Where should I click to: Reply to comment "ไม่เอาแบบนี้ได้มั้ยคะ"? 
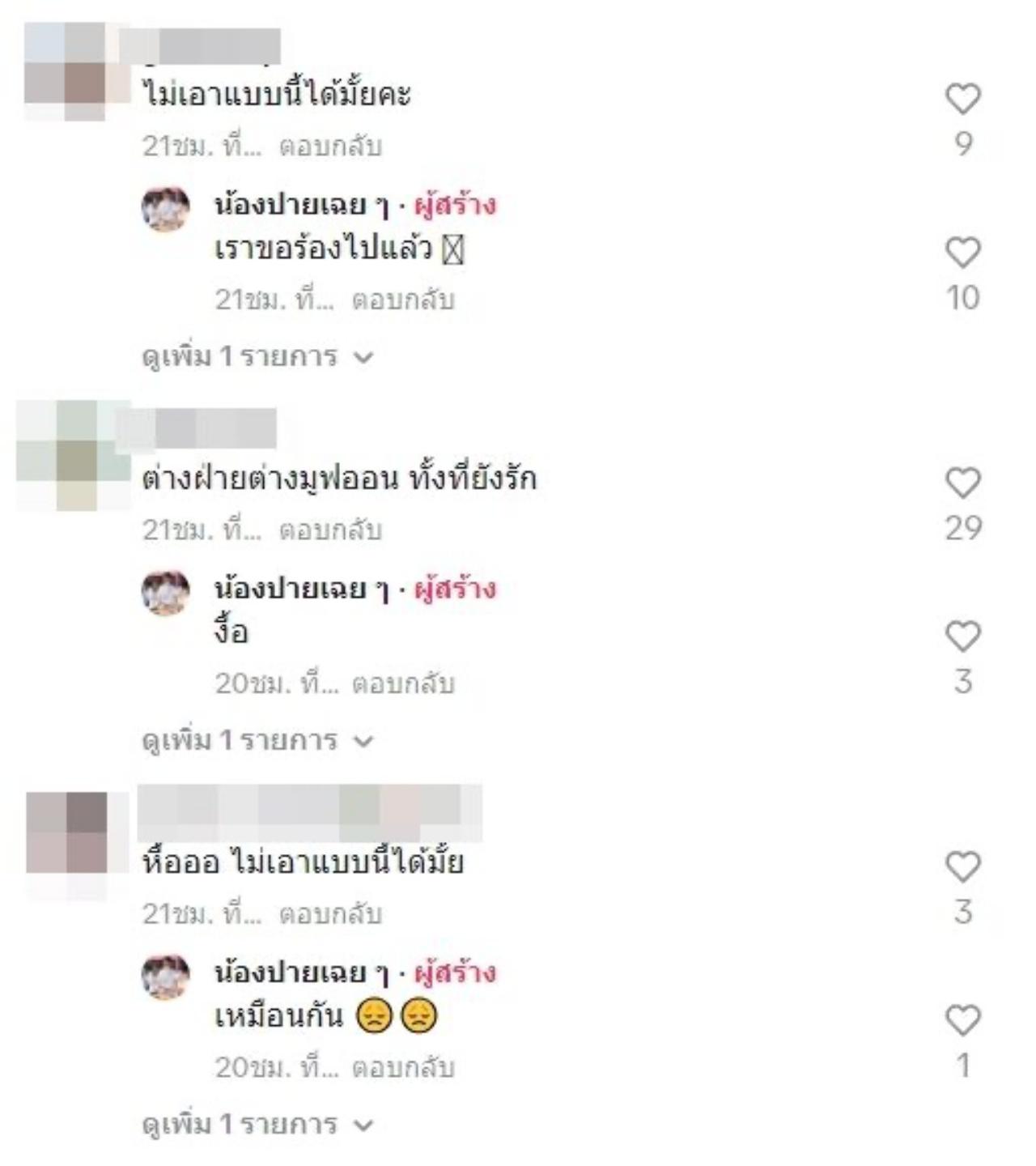[330, 147]
